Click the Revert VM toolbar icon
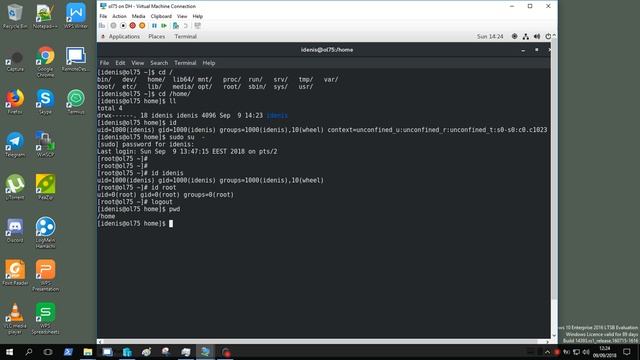This screenshot has width=640, height=360. (x=186, y=26)
